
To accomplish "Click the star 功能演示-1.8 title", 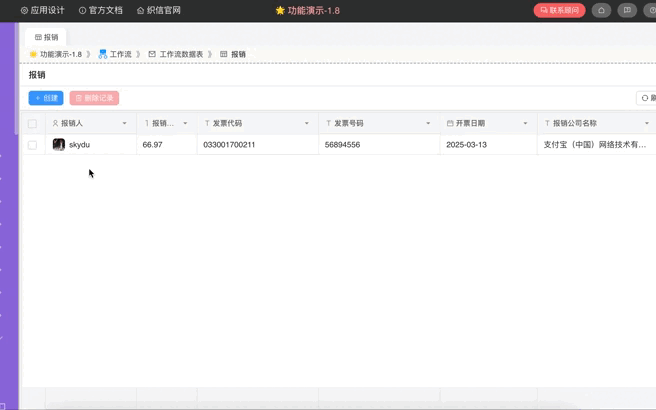I will (308, 10).
